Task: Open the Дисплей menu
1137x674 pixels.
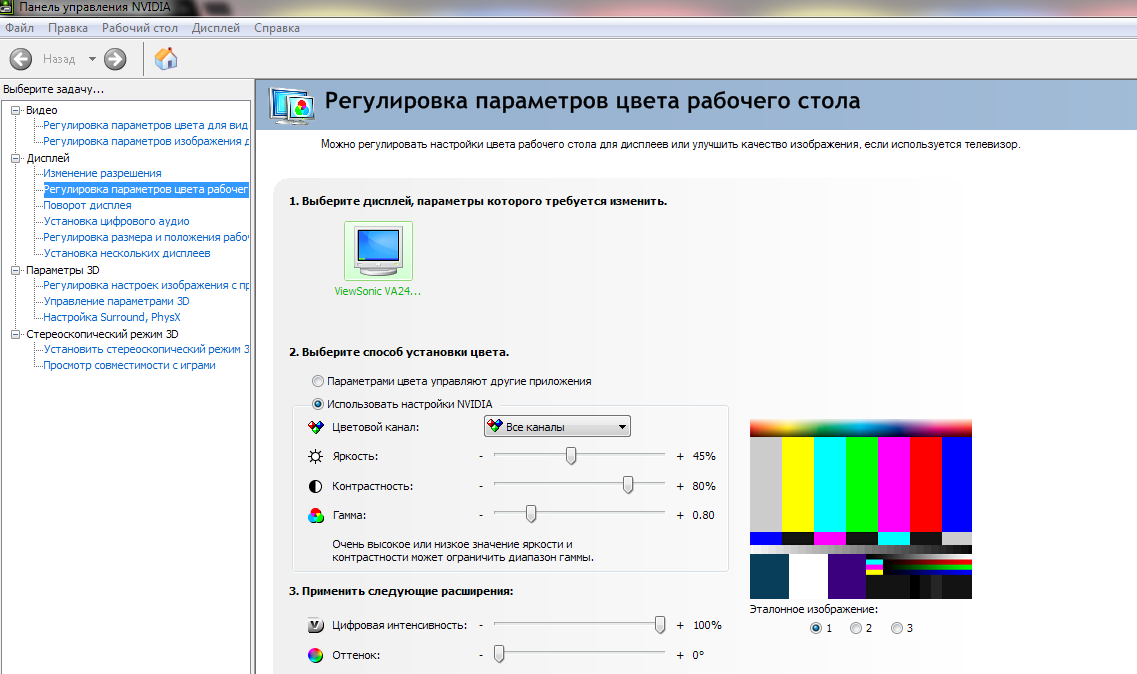Action: pos(215,28)
